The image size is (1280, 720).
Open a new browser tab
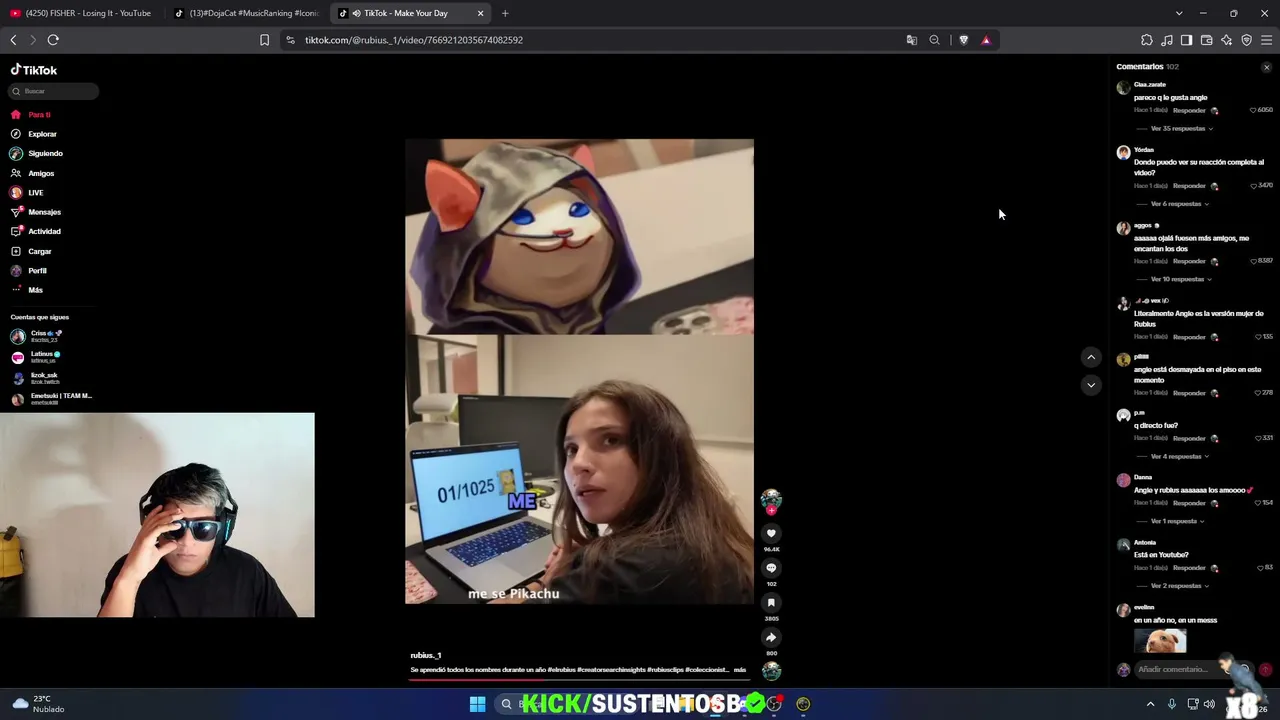tap(505, 13)
